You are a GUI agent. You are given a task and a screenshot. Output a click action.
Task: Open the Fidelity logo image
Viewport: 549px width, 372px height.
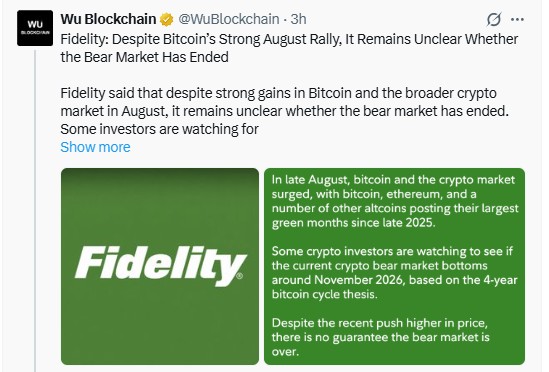pos(160,267)
